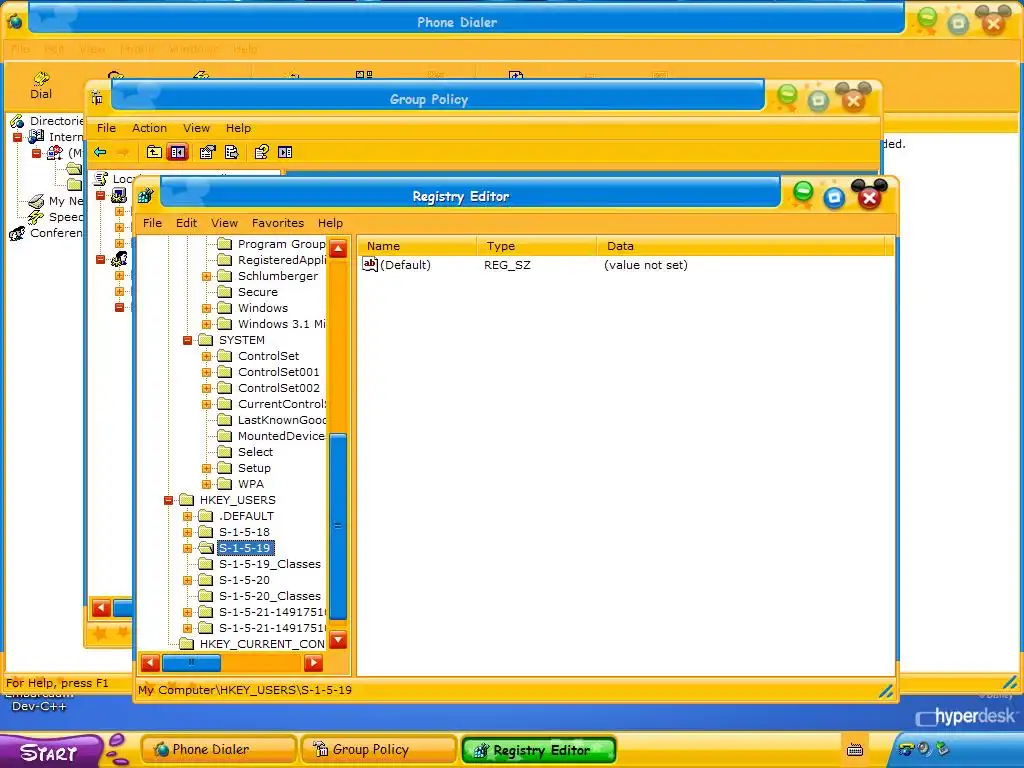Screen dimensions: 1024x768
Task: Click Registry Editor title bar cube icon
Action: (145, 195)
